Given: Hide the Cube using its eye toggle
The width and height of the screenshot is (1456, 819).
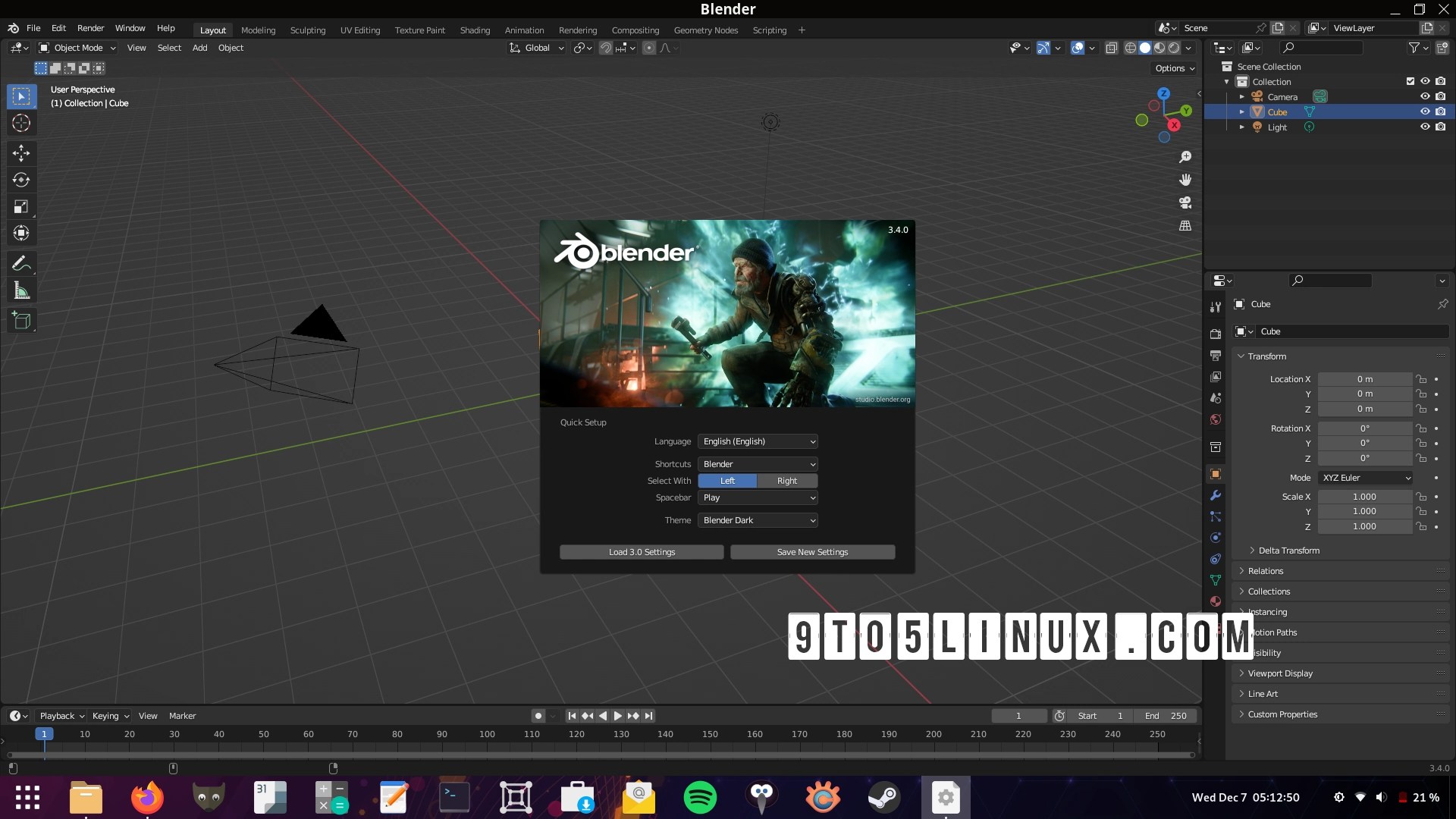Looking at the screenshot, I should [1425, 111].
